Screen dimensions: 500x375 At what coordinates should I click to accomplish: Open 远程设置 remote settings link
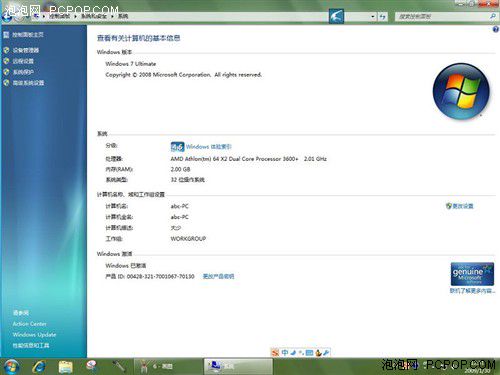[x=23, y=61]
